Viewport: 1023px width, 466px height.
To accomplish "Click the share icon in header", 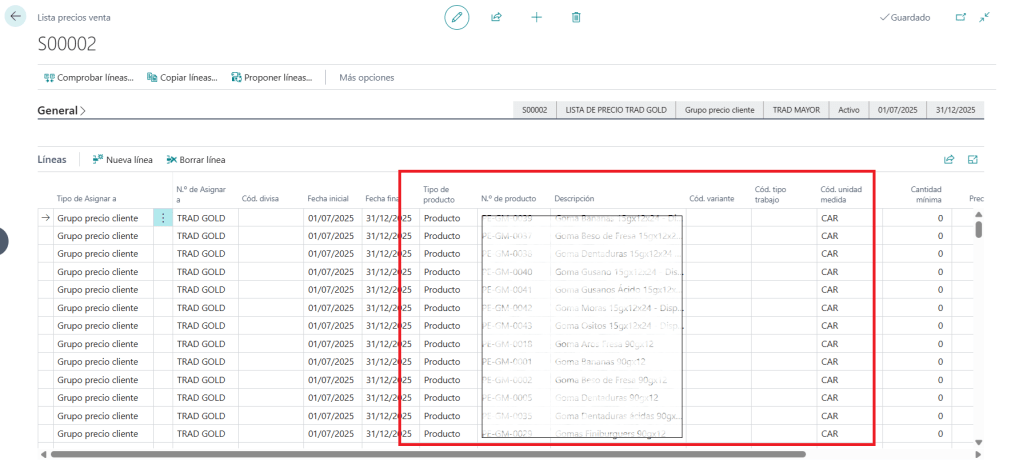I will pyautogui.click(x=496, y=17).
